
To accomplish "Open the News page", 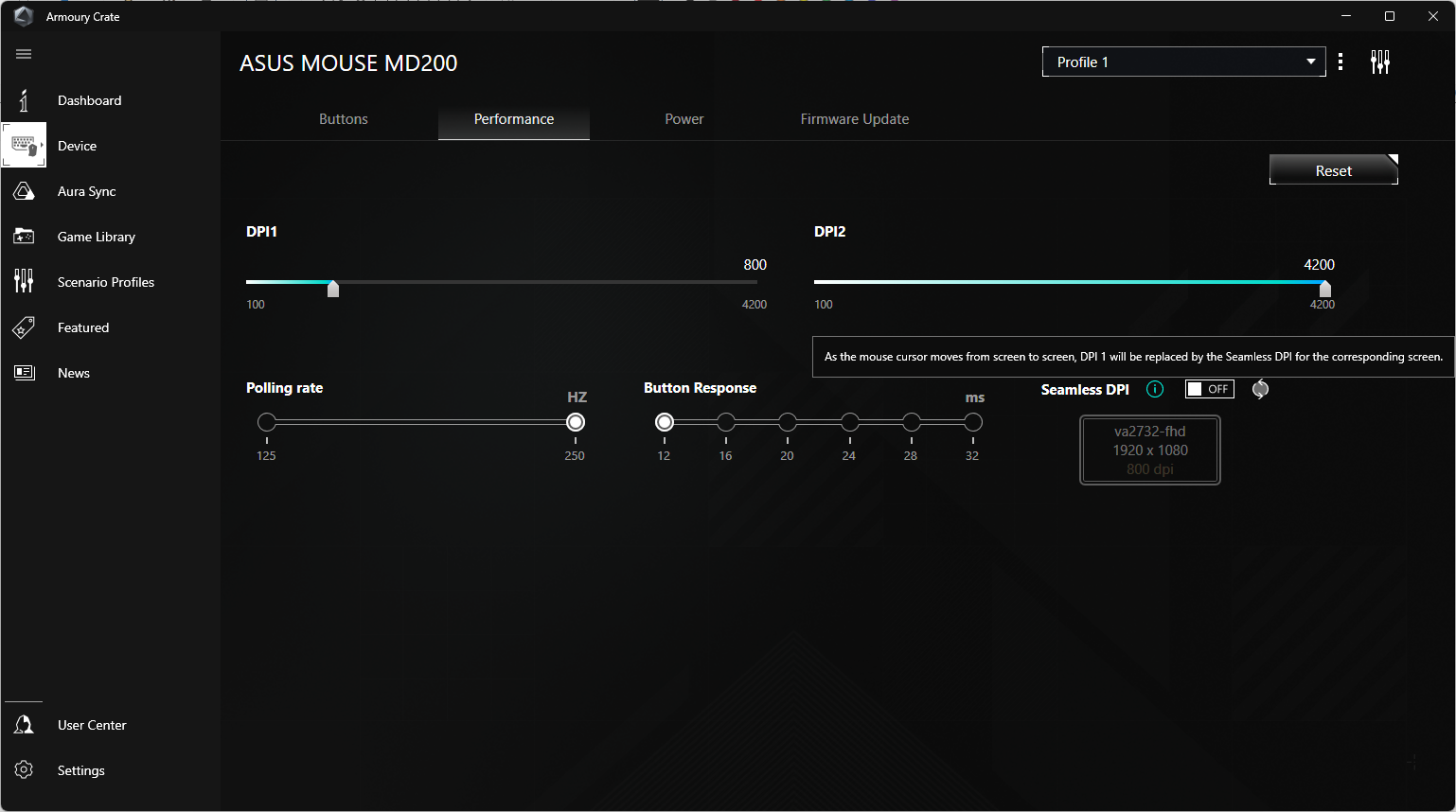I will (x=74, y=373).
